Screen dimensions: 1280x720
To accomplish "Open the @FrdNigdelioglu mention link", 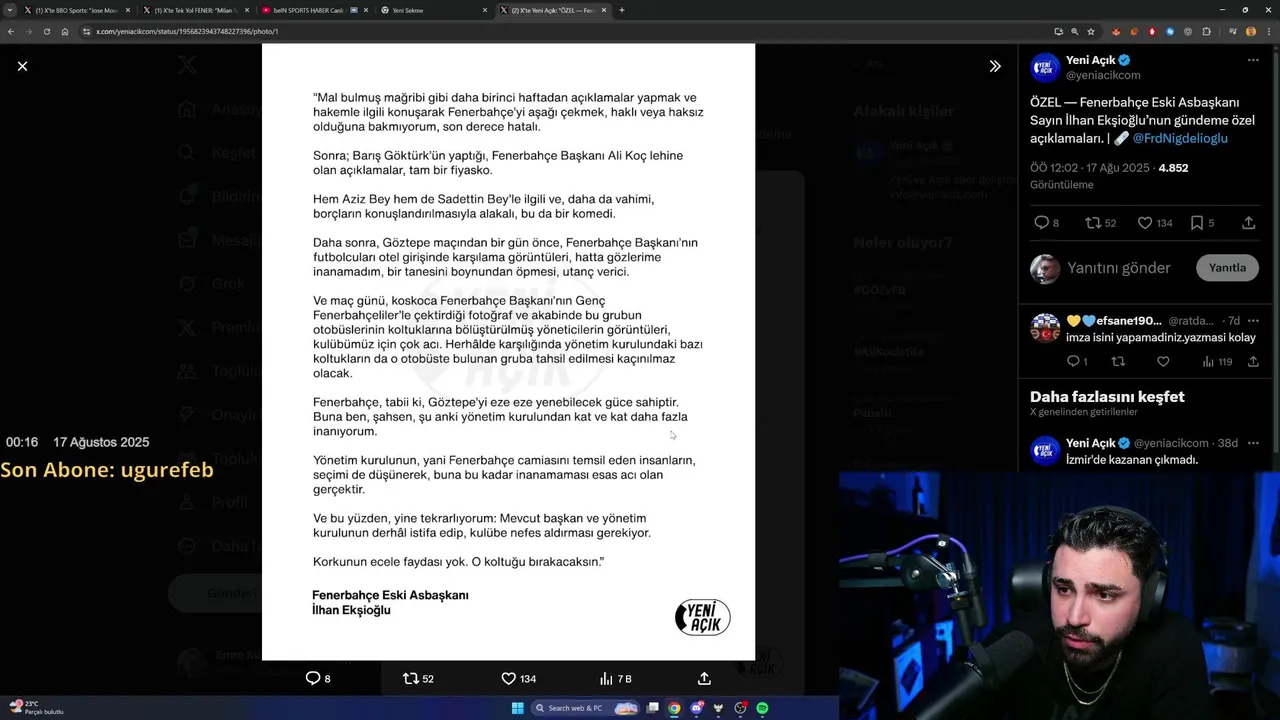I will pyautogui.click(x=1180, y=138).
